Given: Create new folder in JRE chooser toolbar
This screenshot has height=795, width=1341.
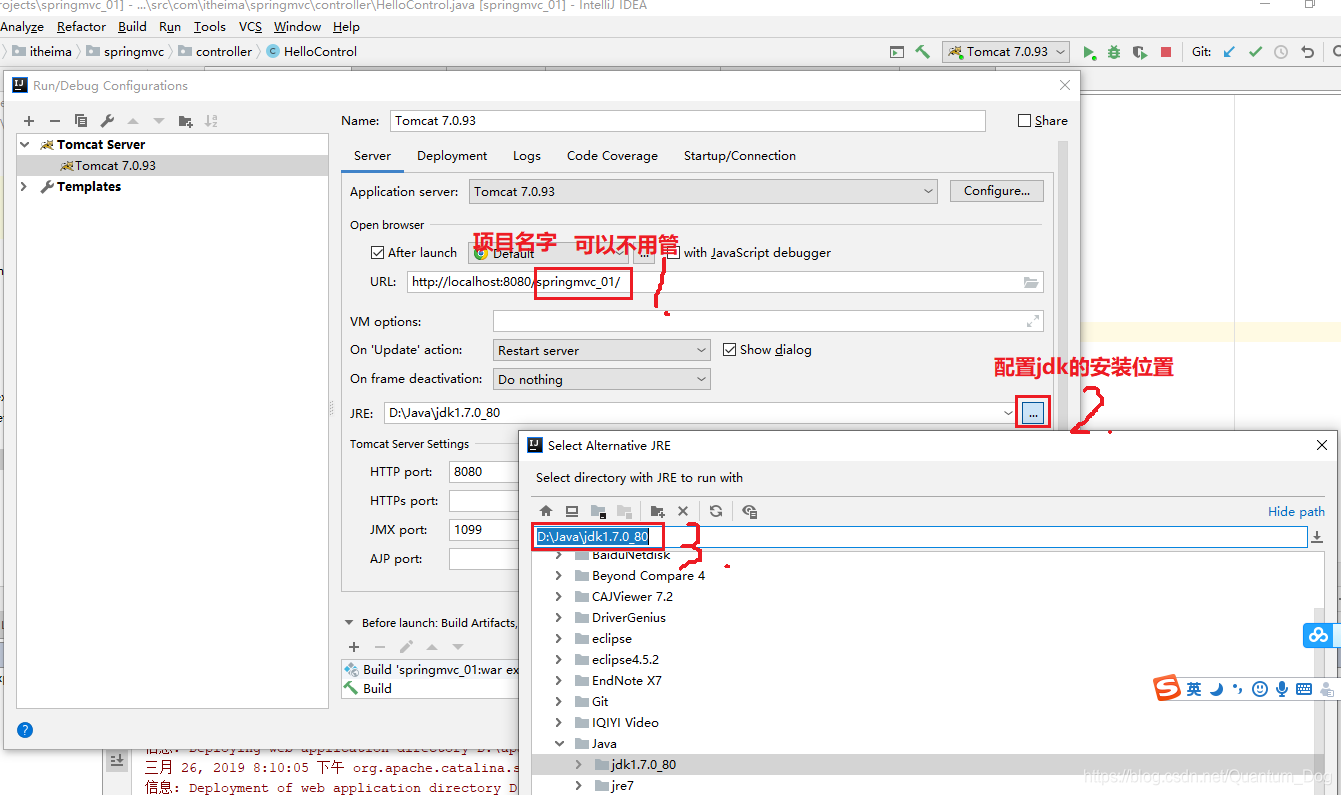Looking at the screenshot, I should click(657, 511).
